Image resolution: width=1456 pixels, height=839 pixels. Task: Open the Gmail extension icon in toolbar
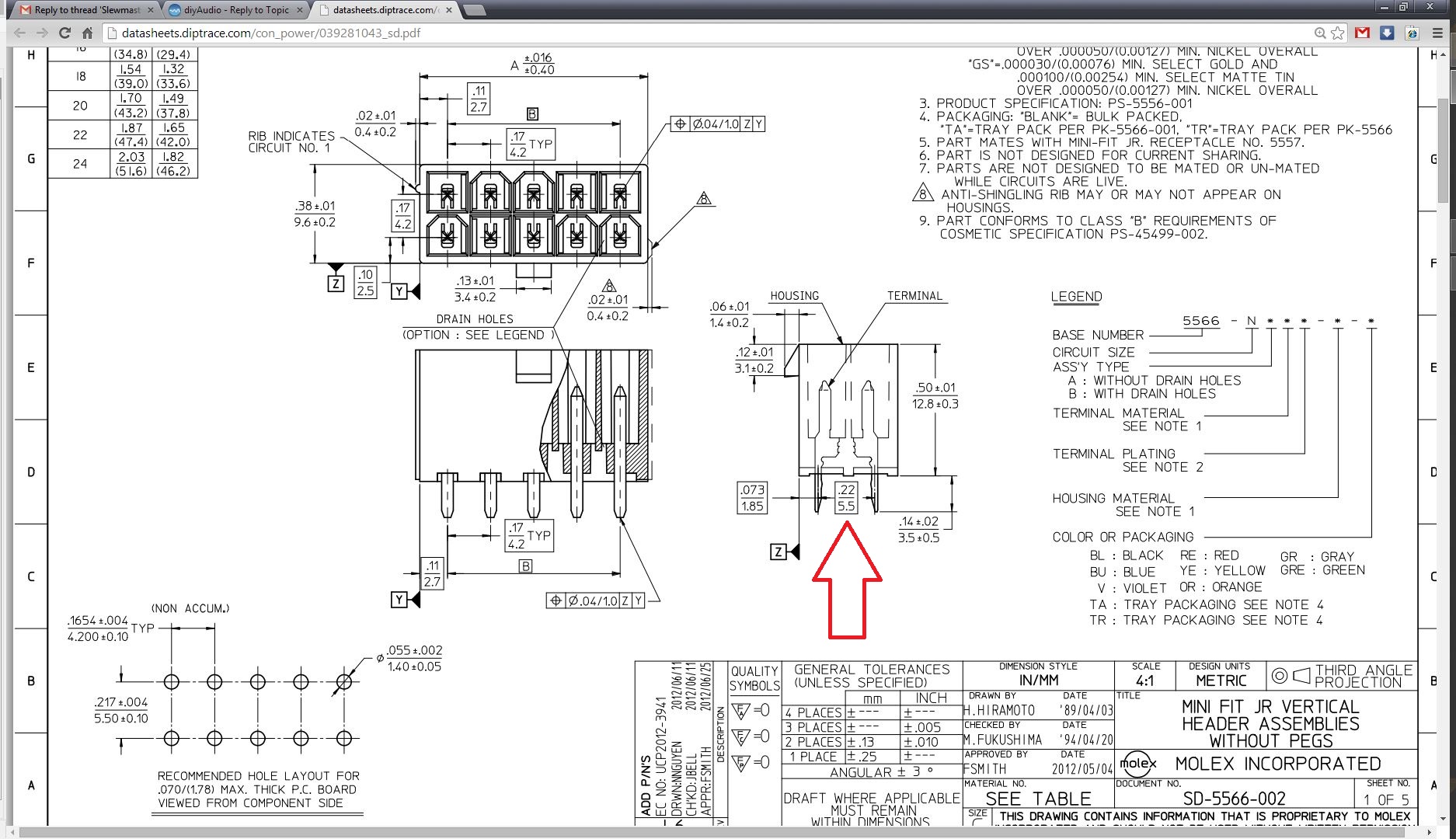[x=1362, y=33]
